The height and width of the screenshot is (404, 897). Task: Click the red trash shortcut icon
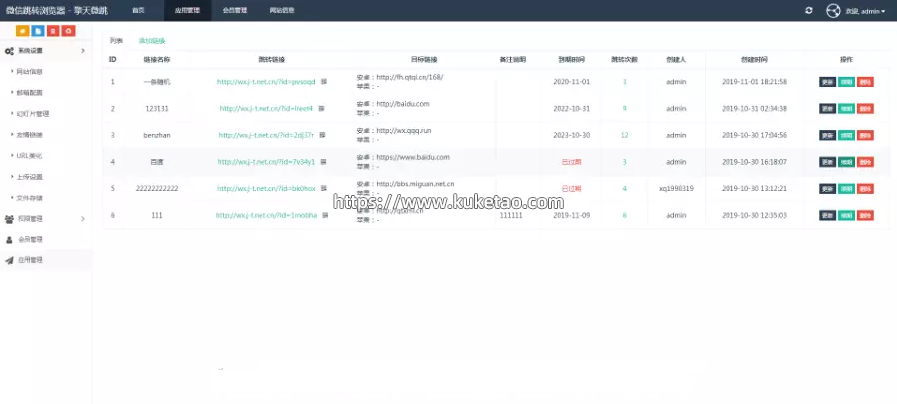pyautogui.click(x=53, y=31)
